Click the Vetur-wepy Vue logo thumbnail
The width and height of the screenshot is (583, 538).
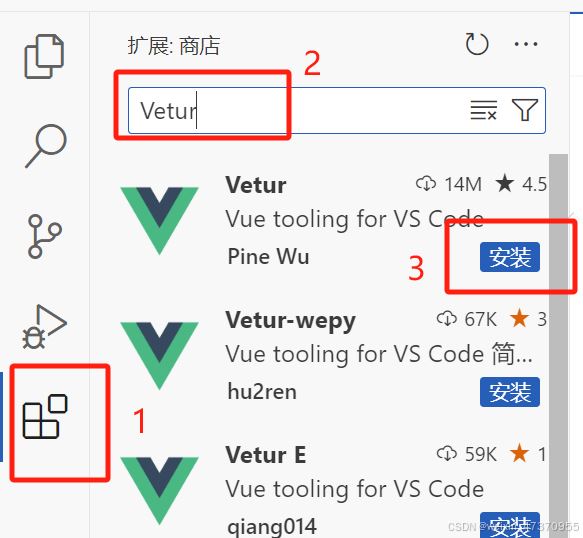[x=160, y=356]
